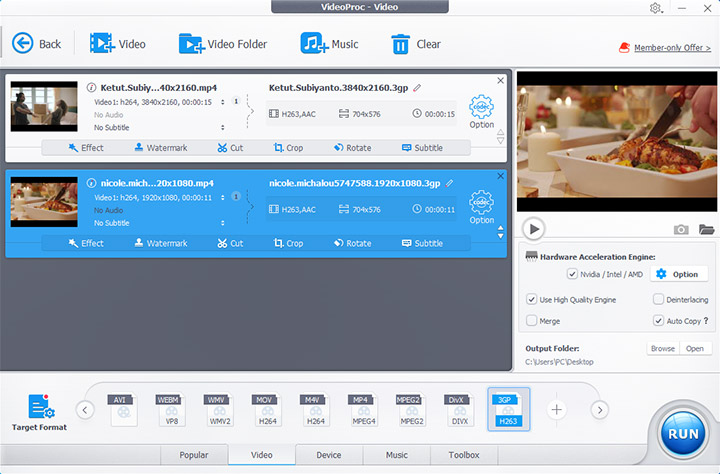Viewport: 720px width, 474px height.
Task: Expand subtitle selector for nicole.michalou file
Action: pyautogui.click(x=223, y=223)
